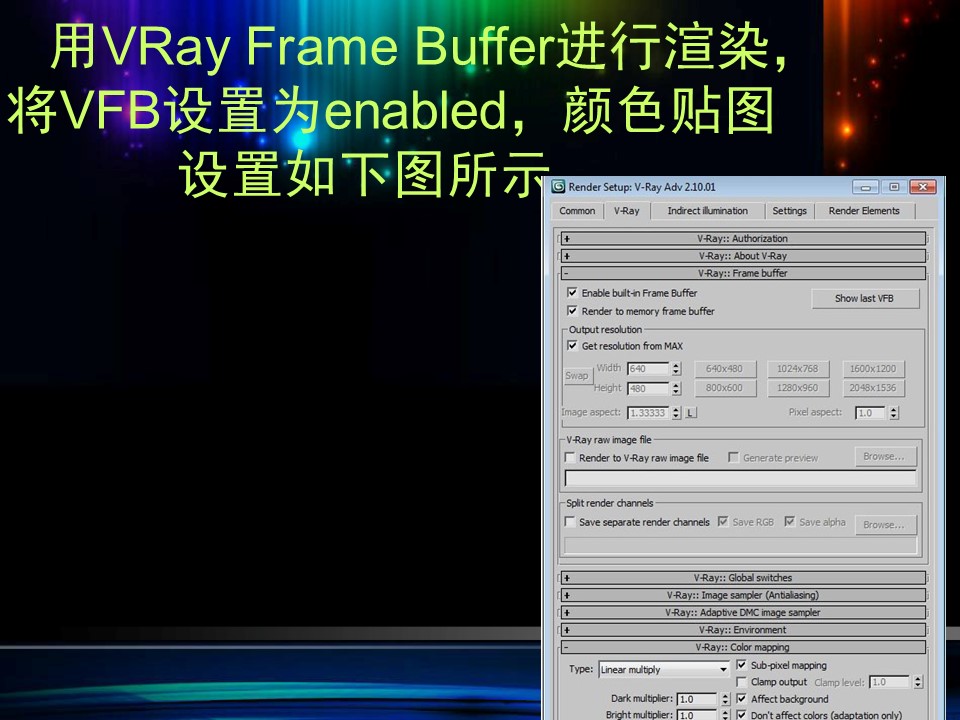
Task: Switch to Render Elements tab
Action: tap(864, 211)
